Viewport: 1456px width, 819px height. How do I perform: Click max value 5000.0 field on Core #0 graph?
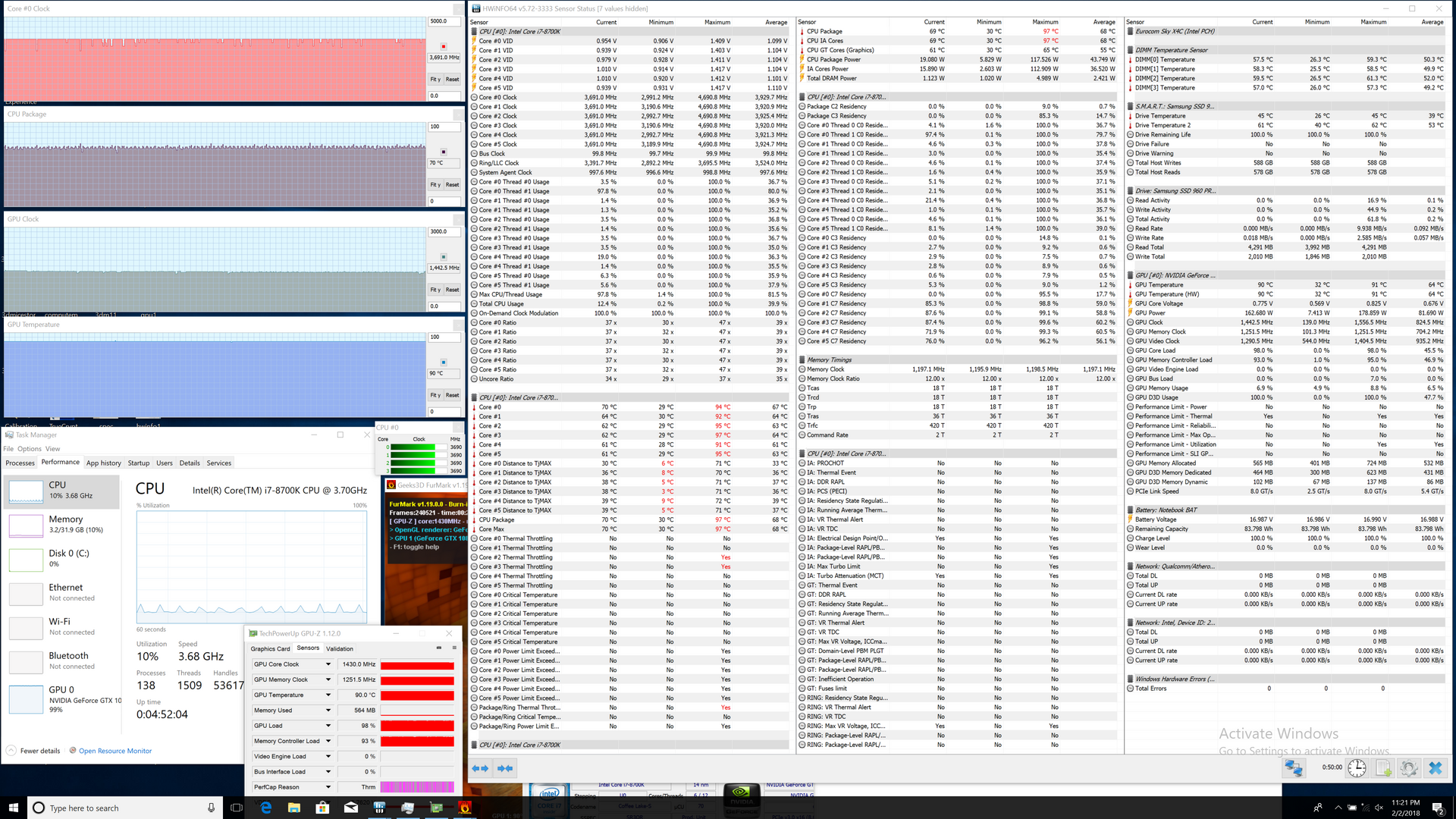pos(444,21)
